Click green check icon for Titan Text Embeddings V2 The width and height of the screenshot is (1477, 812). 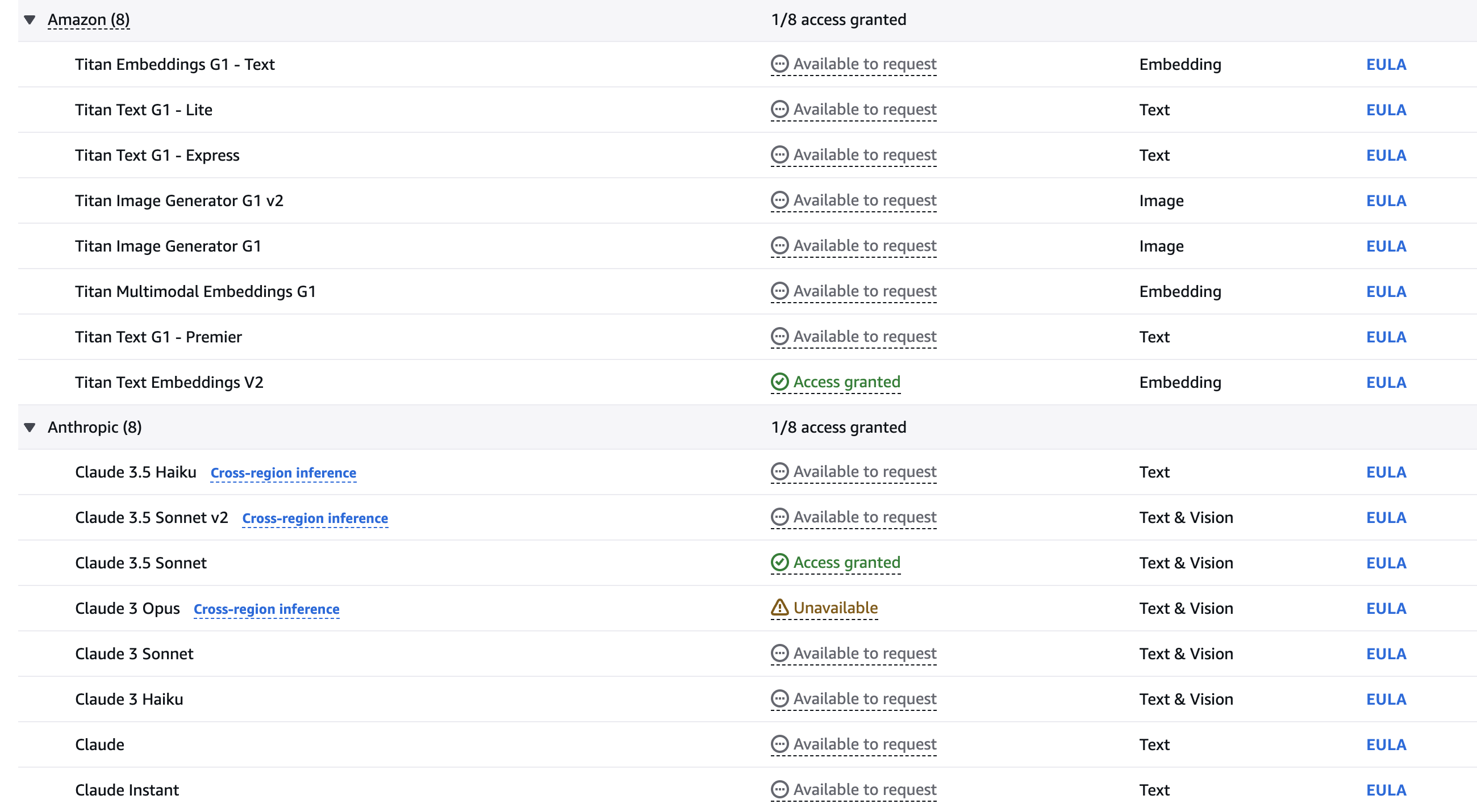(x=779, y=382)
